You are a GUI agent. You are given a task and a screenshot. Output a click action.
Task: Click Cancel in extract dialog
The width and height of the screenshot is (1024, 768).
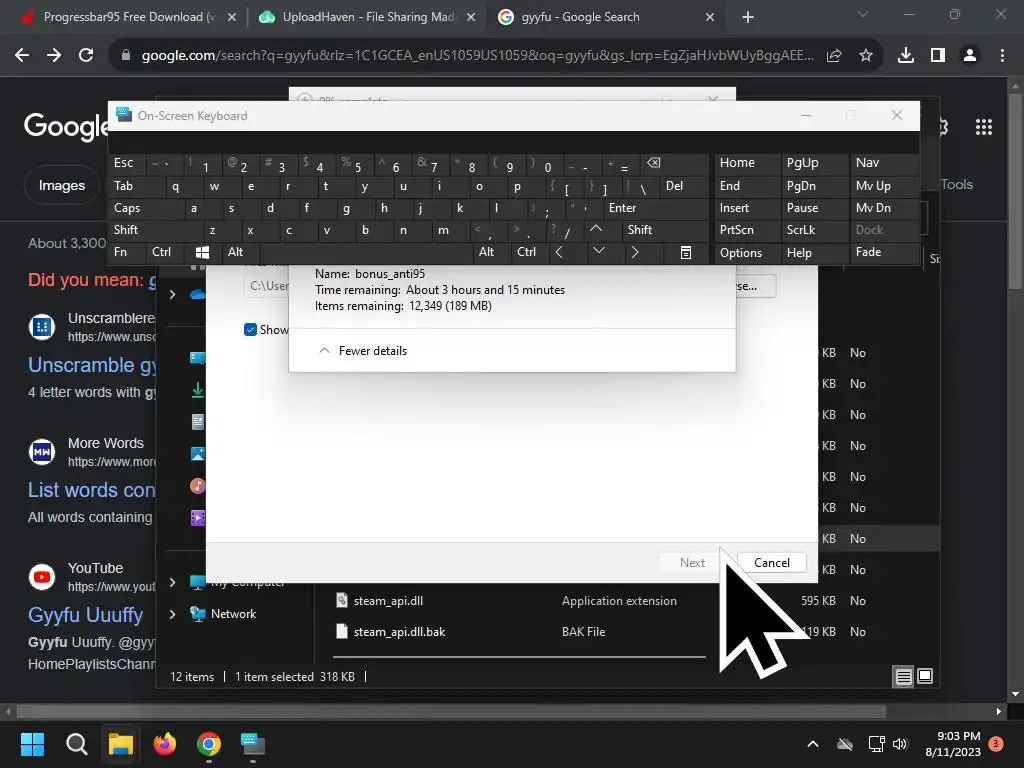click(x=771, y=563)
